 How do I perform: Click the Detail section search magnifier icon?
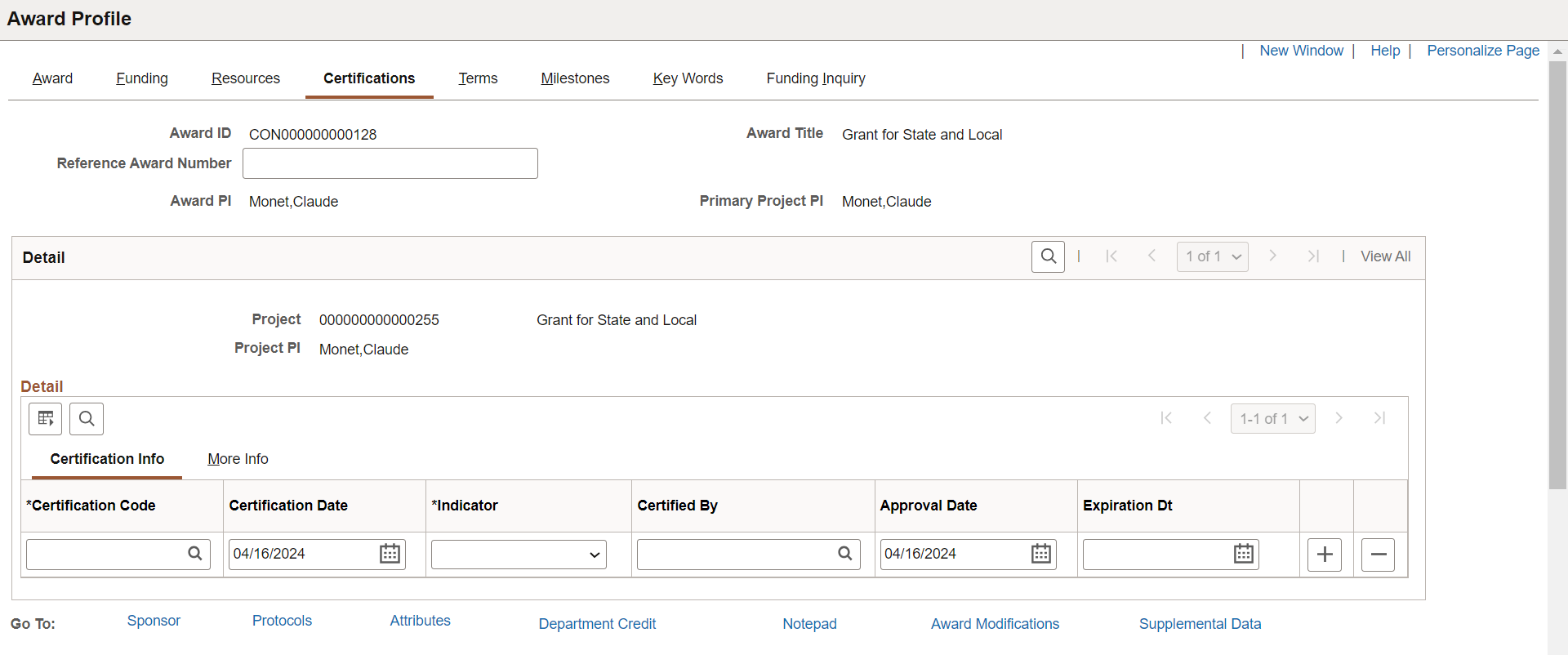[1048, 256]
